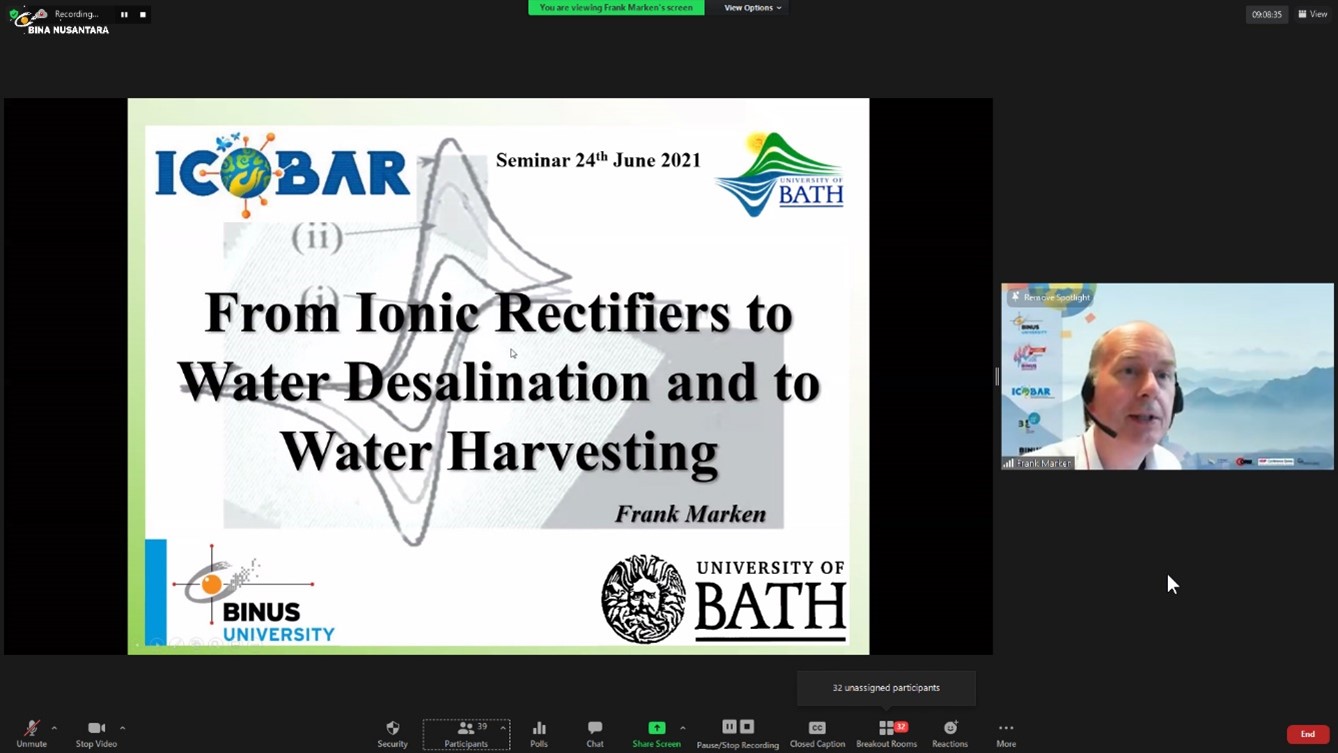Open the Reactions menu
The height and width of the screenshot is (753, 1338).
pos(950,734)
